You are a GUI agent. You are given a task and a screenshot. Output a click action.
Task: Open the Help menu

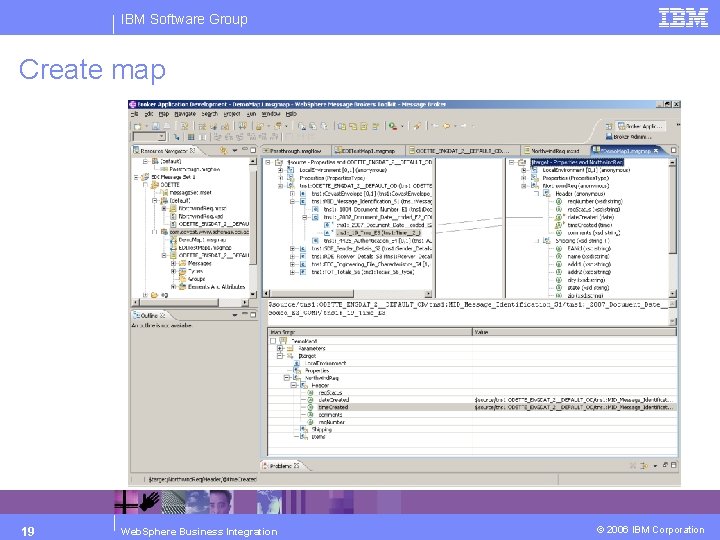(291, 114)
